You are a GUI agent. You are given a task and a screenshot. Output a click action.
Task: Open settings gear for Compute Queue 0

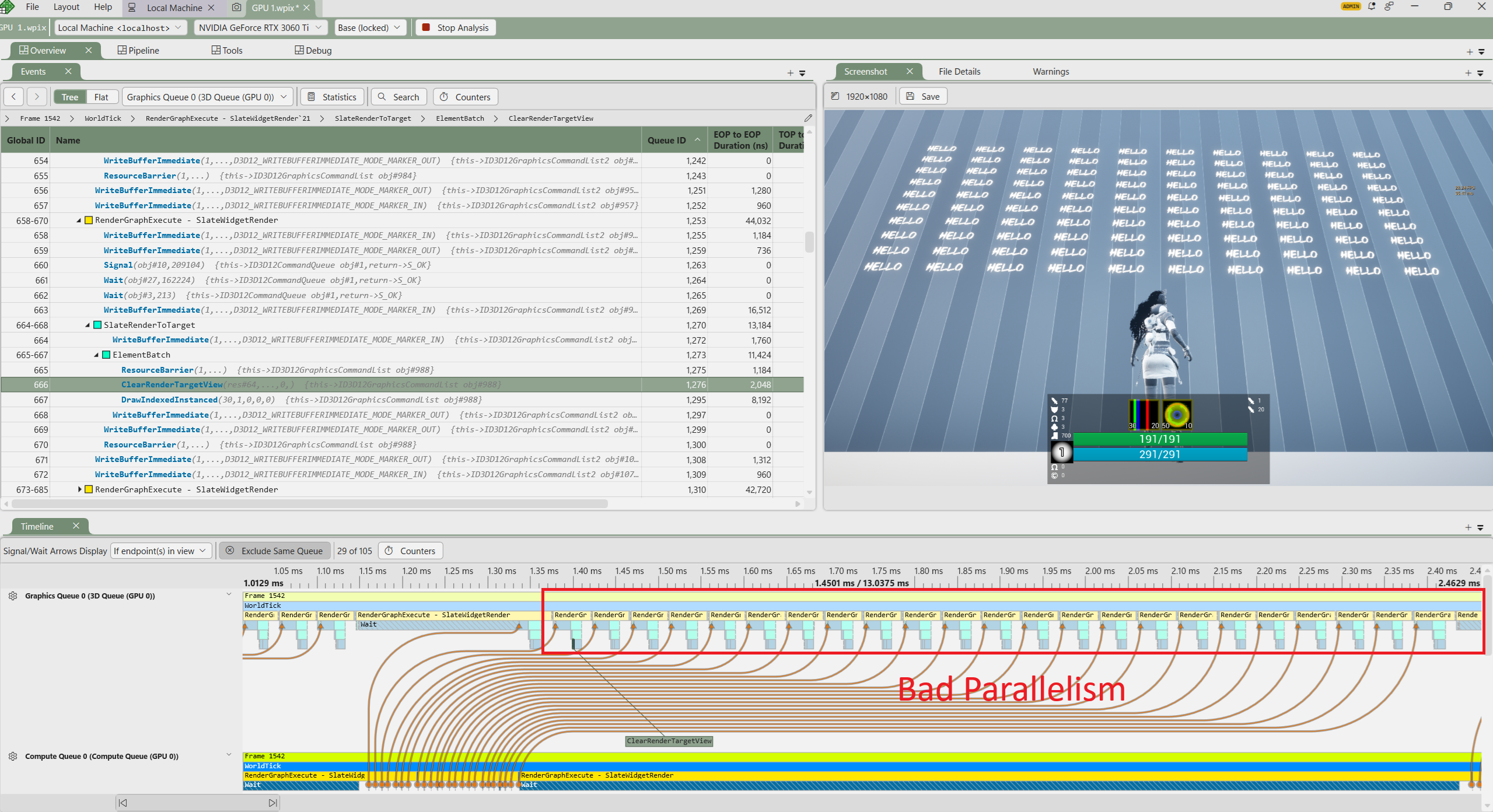click(x=13, y=756)
